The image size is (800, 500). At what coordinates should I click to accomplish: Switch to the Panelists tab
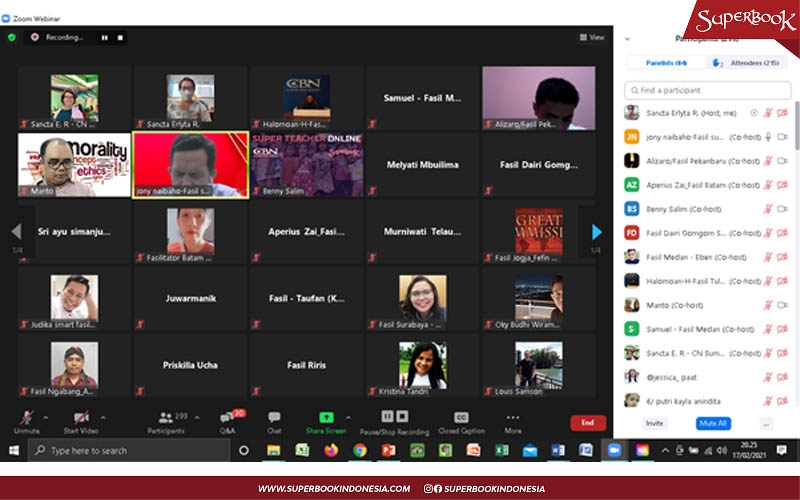coord(666,63)
